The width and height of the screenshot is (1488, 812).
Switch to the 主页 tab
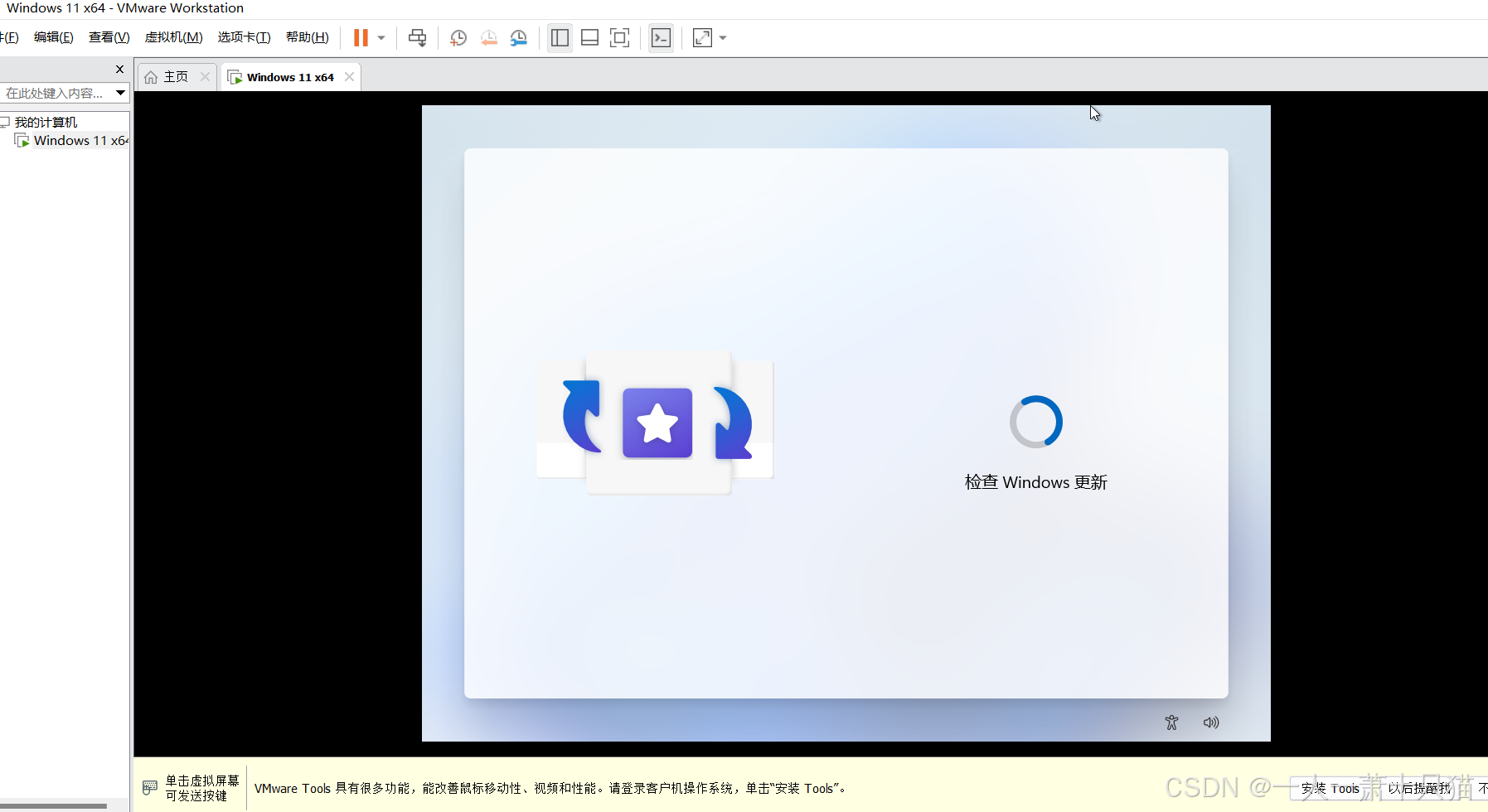(x=177, y=77)
